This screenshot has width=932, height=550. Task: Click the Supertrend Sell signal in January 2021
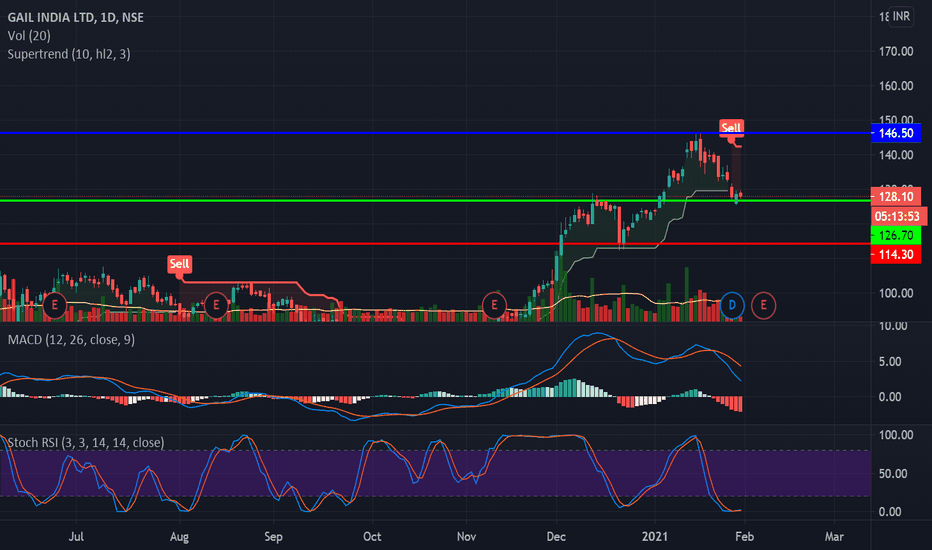731,127
